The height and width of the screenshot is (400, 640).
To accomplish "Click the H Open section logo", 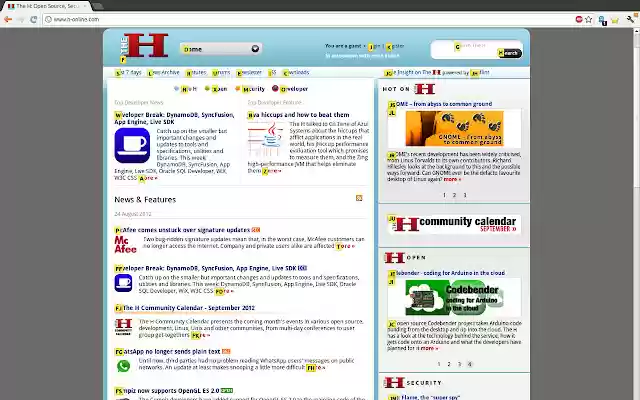I will coord(394,258).
